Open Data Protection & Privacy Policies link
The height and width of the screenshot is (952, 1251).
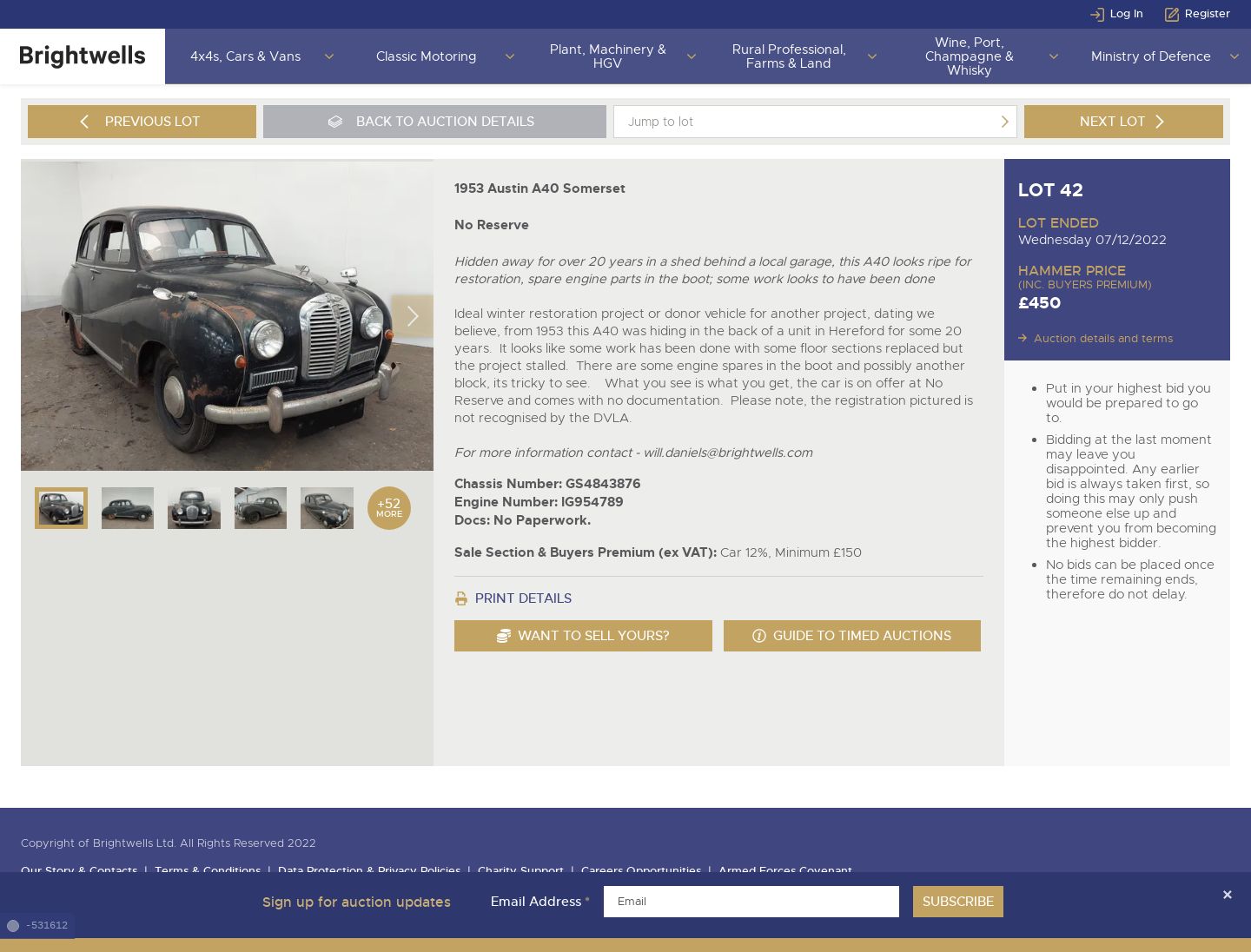(x=369, y=870)
